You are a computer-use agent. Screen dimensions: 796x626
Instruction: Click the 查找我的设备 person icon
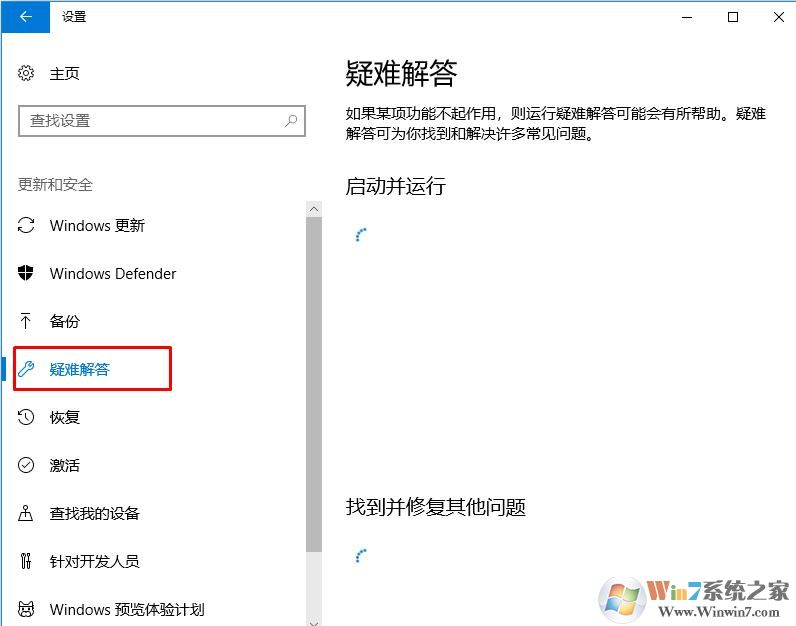(26, 513)
